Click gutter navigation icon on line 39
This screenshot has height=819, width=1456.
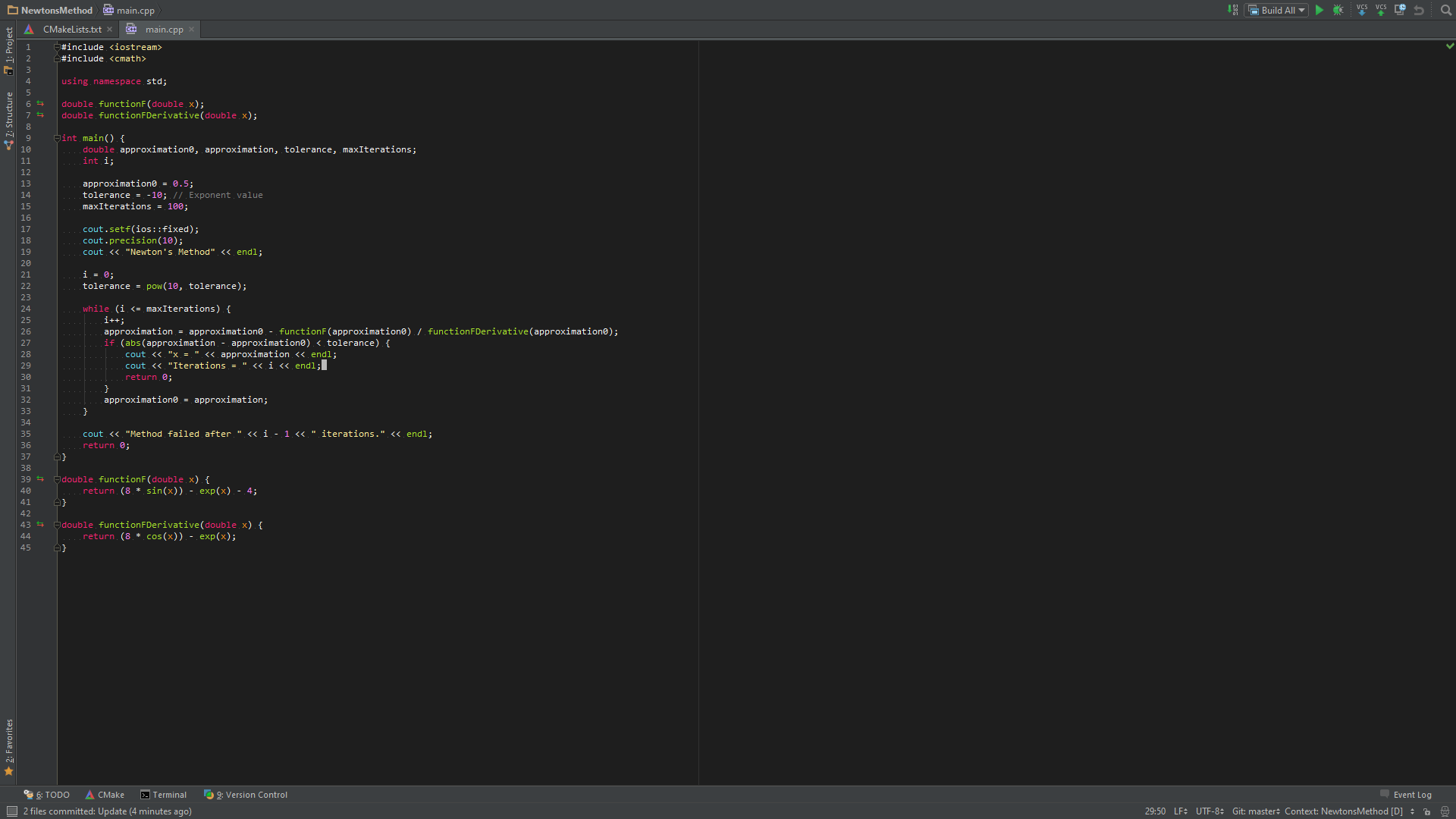(x=40, y=479)
